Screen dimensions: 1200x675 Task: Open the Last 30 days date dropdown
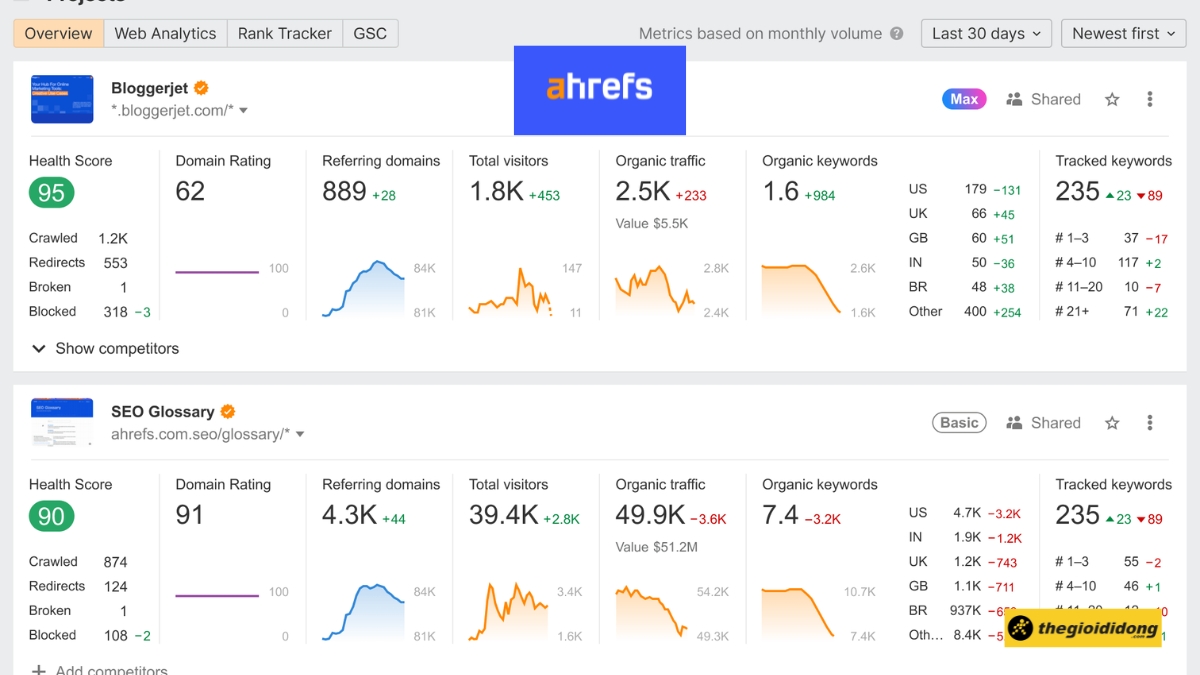pos(986,33)
